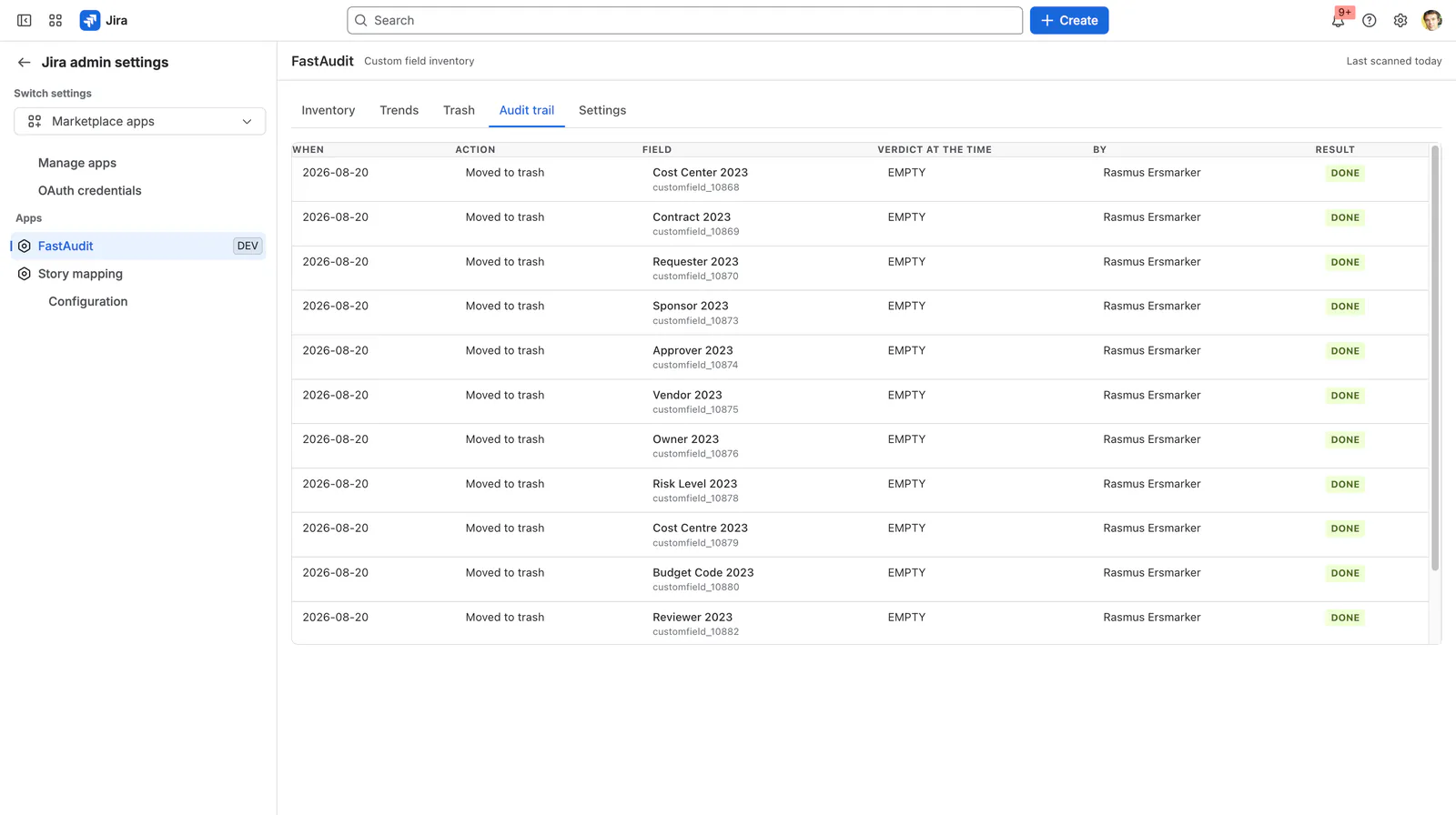Viewport: 1456px width, 815px height.
Task: Open Manage apps link
Action: [77, 163]
